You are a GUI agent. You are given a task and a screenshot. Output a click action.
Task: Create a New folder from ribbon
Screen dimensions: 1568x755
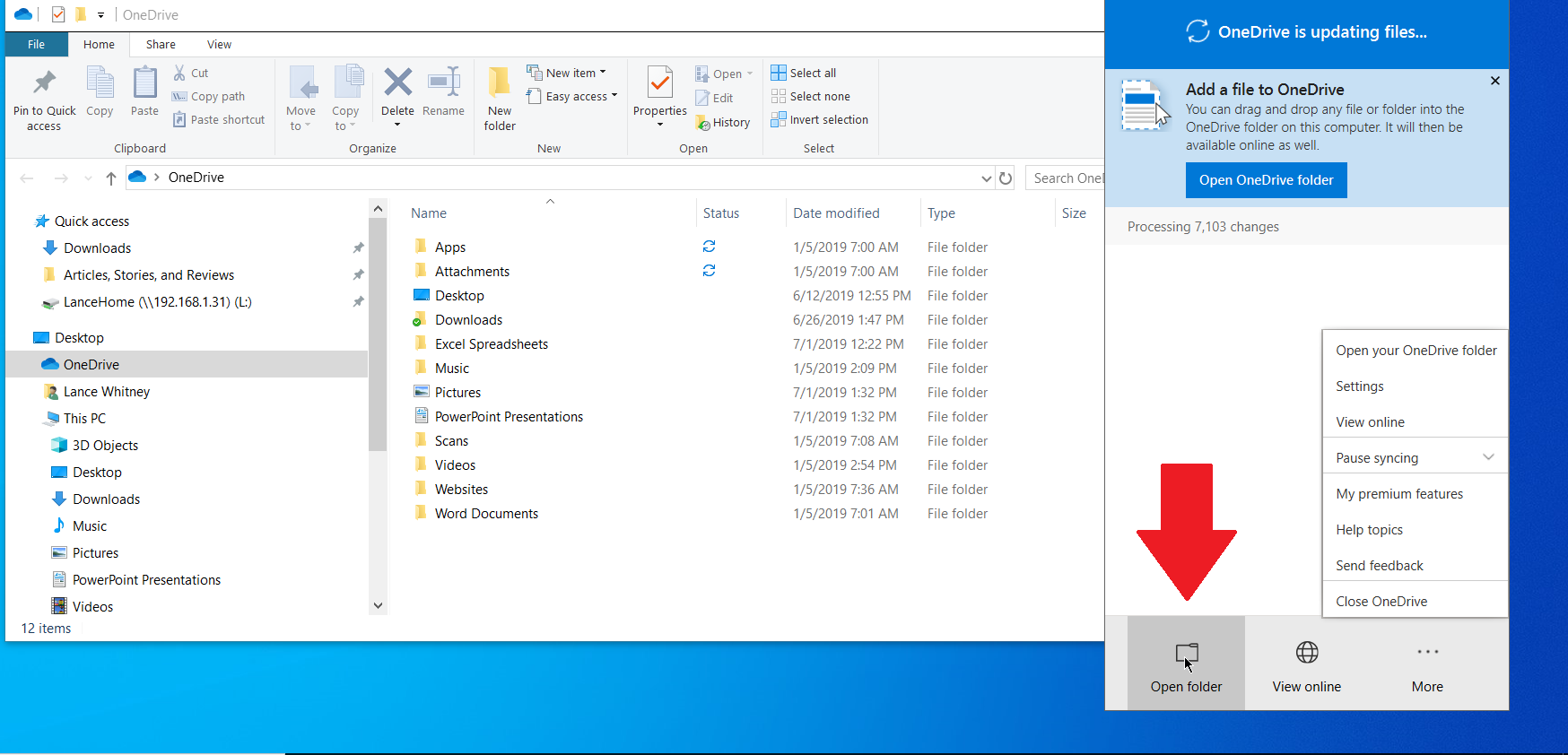point(500,99)
